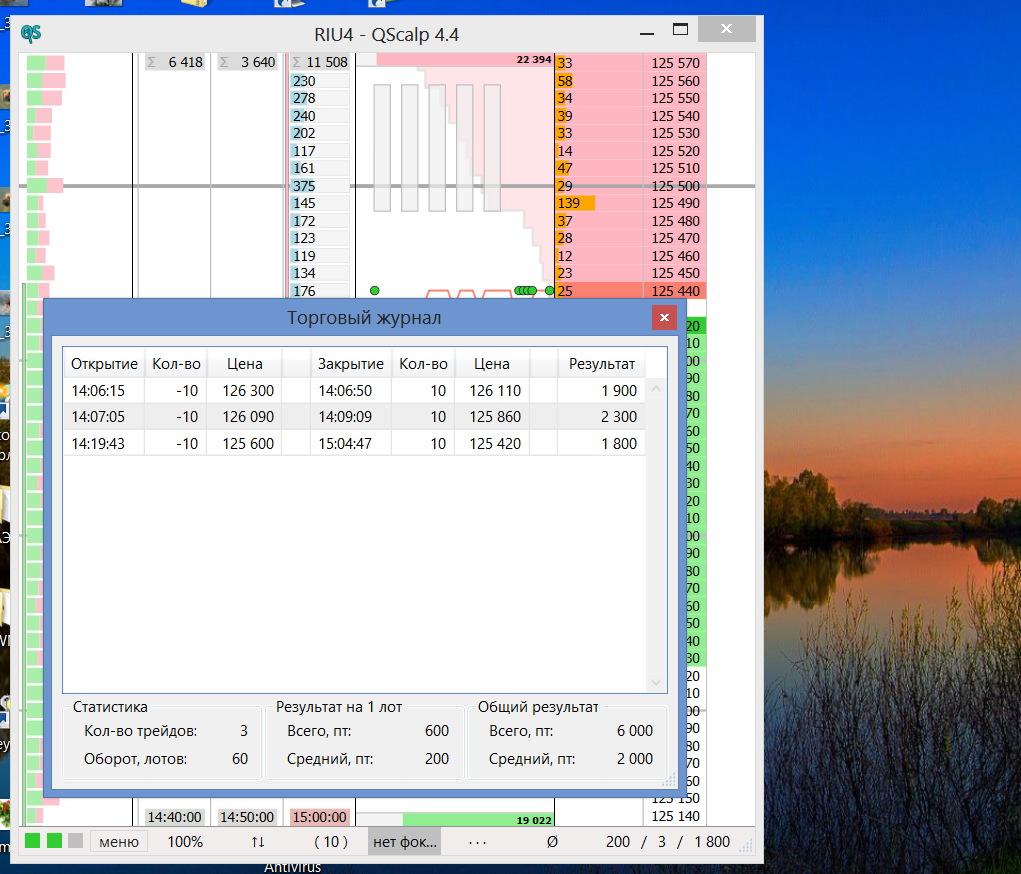Image resolution: width=1021 pixels, height=874 pixels.
Task: Select the trade opened at 14:06:15
Action: [98, 391]
